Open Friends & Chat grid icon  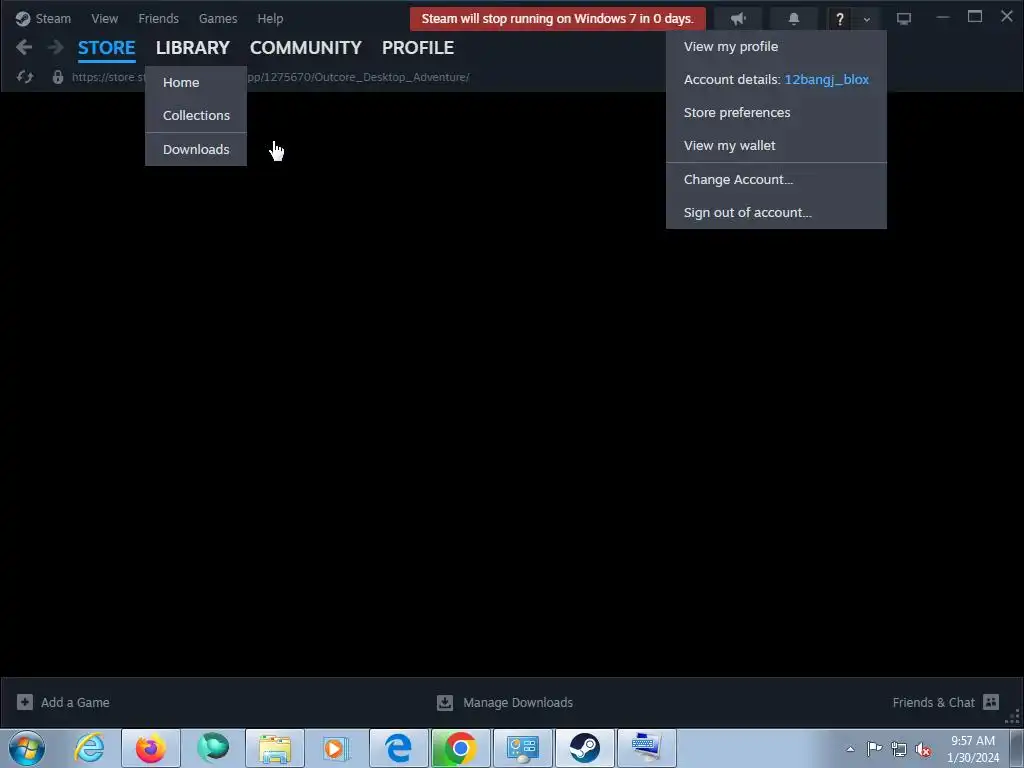[x=991, y=702]
